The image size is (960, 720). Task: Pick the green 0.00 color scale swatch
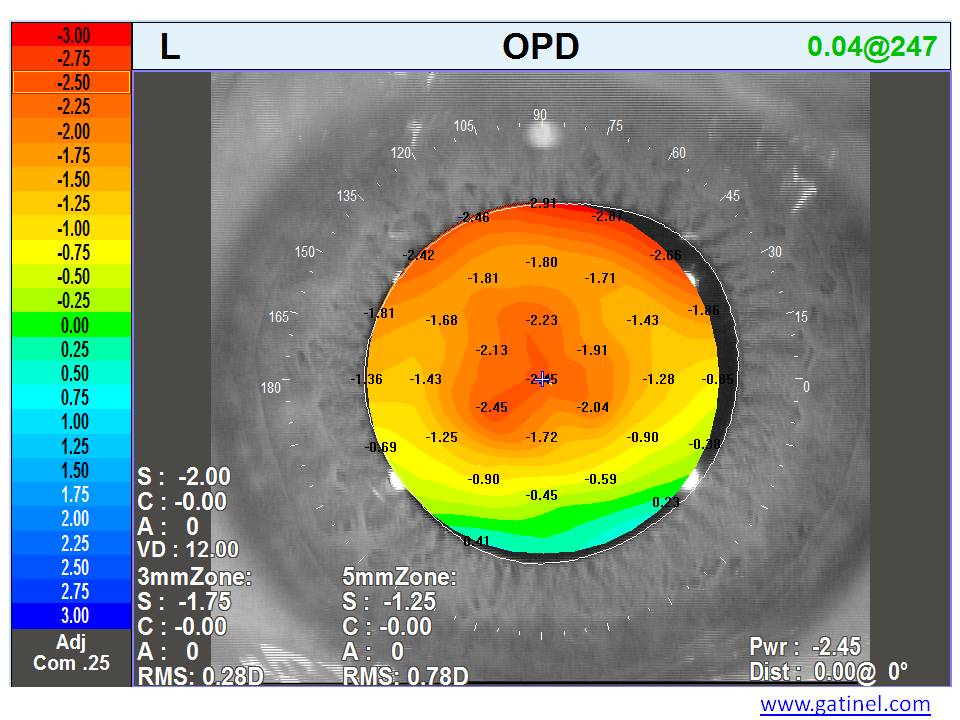click(x=72, y=325)
